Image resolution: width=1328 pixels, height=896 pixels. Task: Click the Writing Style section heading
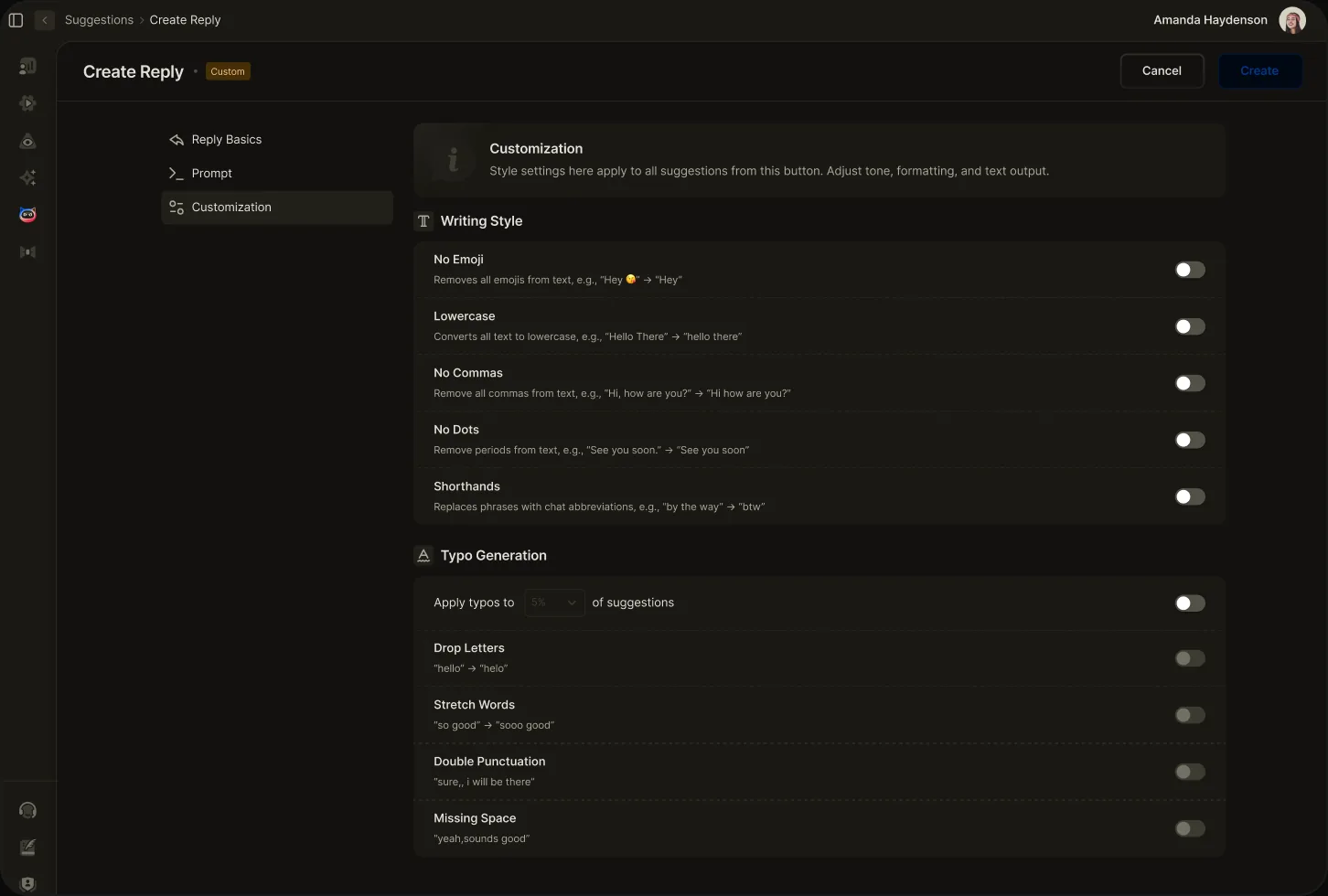481,221
